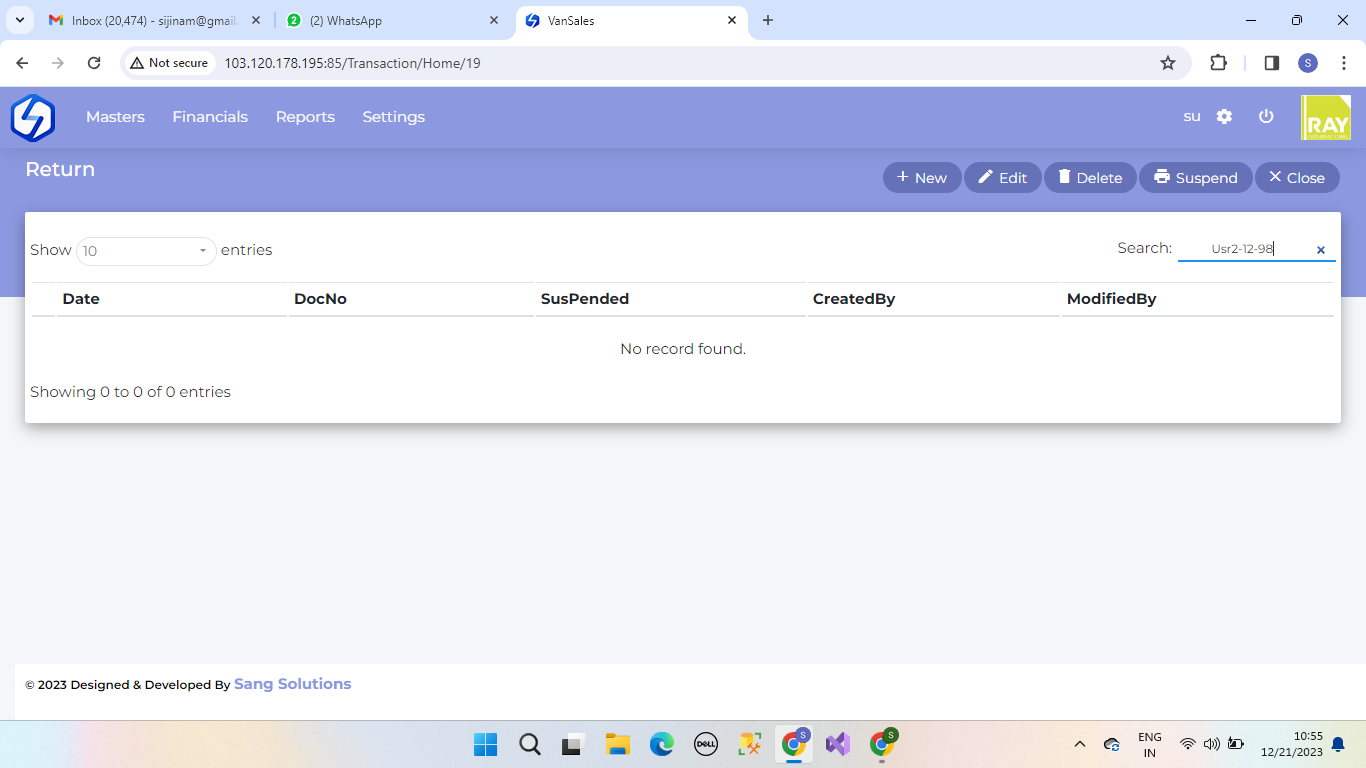1366x768 pixels.
Task: Bookmark this page with star icon
Action: coord(1167,63)
